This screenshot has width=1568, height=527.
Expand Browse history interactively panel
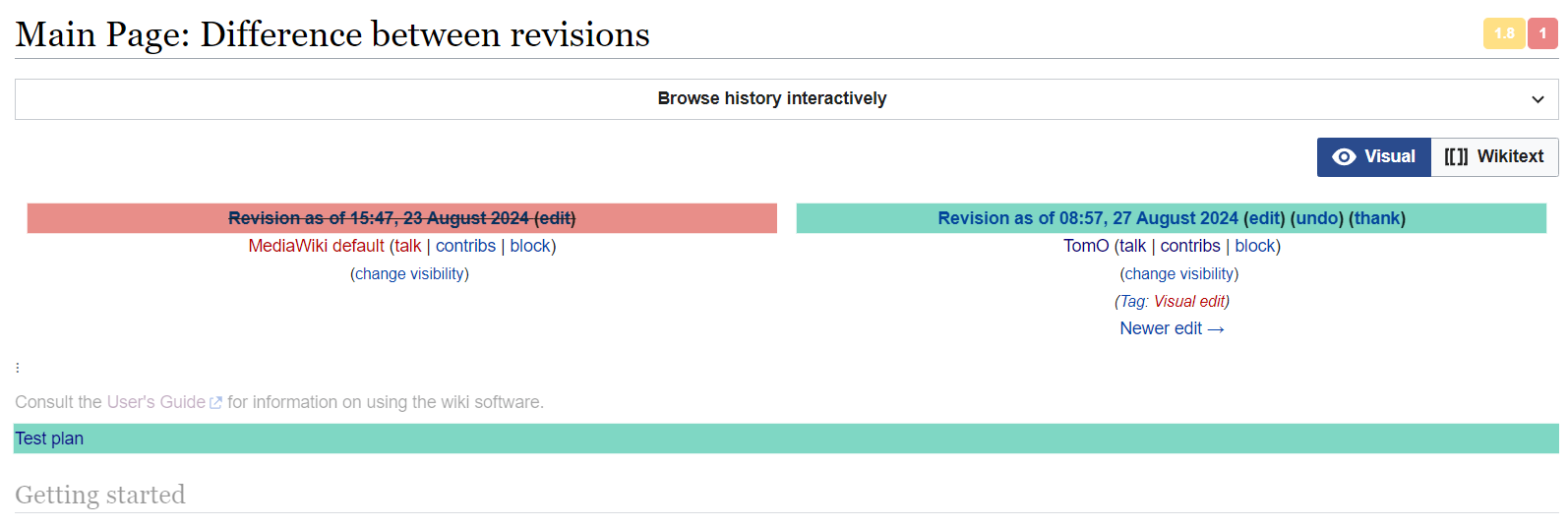tap(771, 99)
